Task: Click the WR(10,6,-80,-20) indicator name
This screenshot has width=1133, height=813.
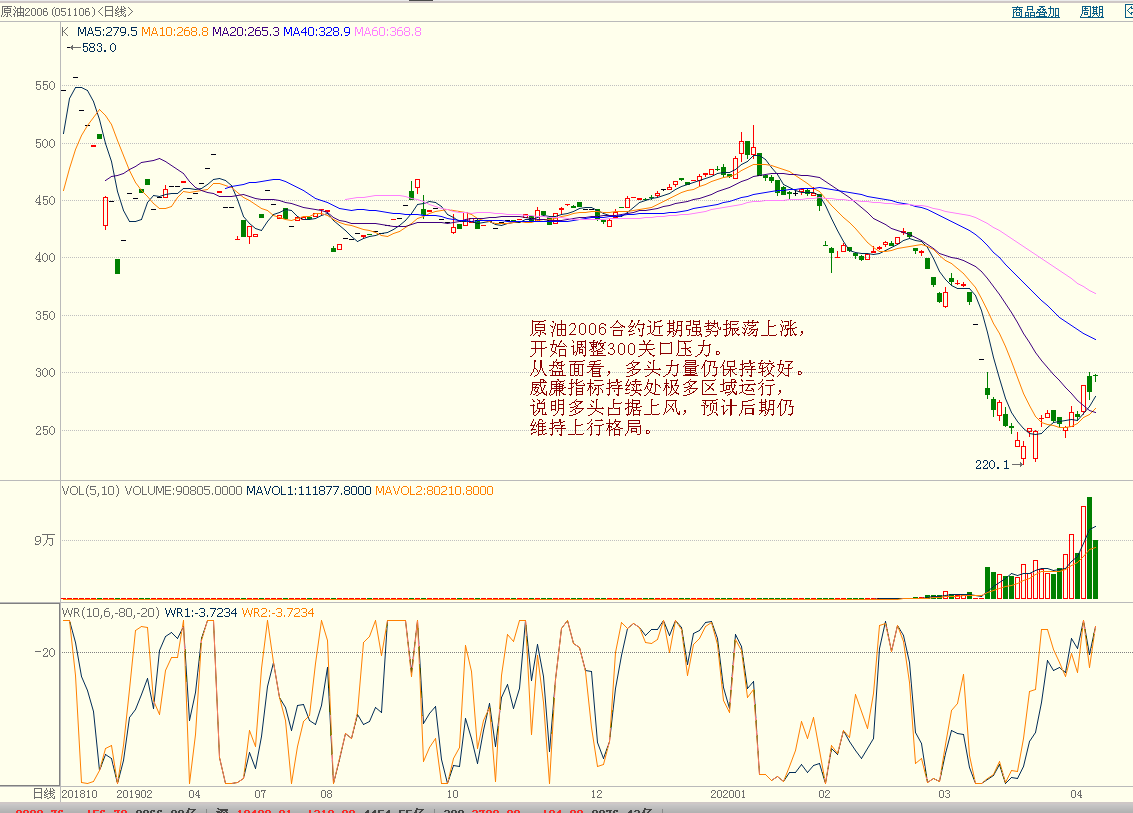Action: (111, 613)
